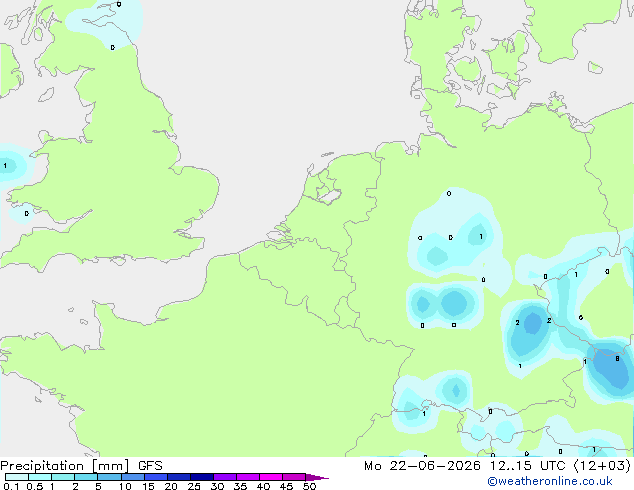Click the 15–20 mm legend swatch

tap(155, 477)
